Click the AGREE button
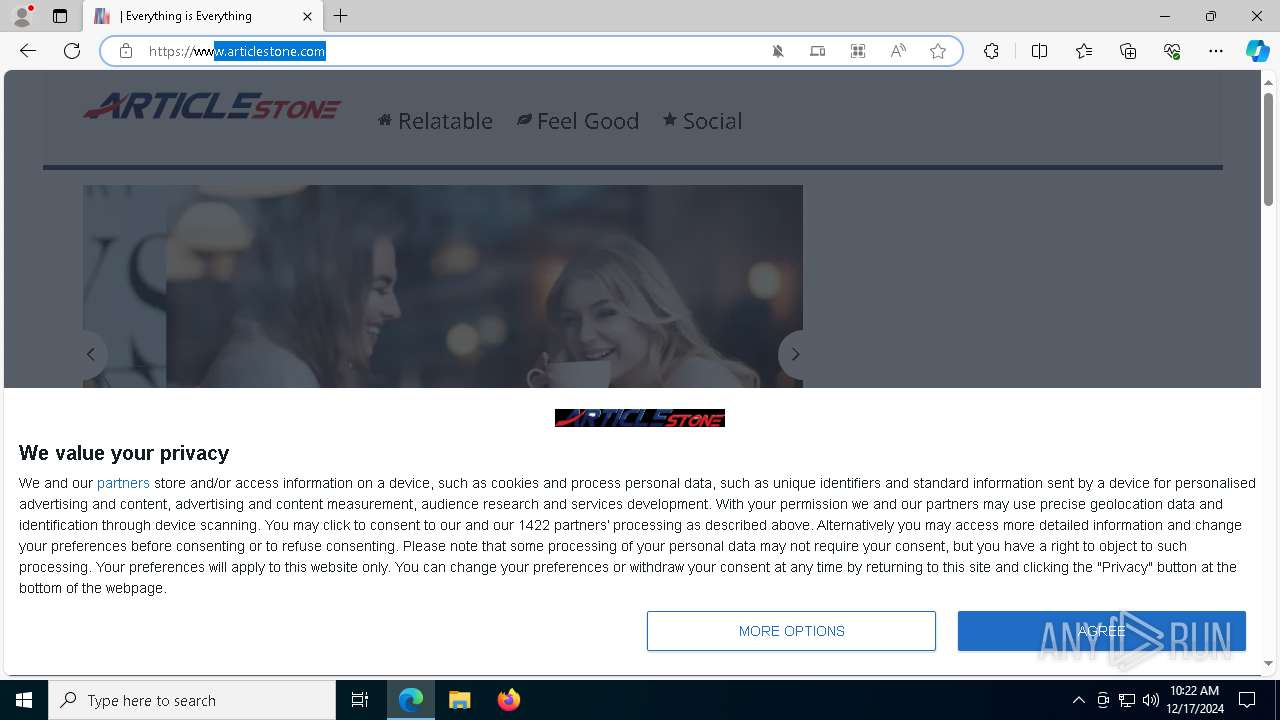This screenshot has width=1280, height=720. 1102,631
